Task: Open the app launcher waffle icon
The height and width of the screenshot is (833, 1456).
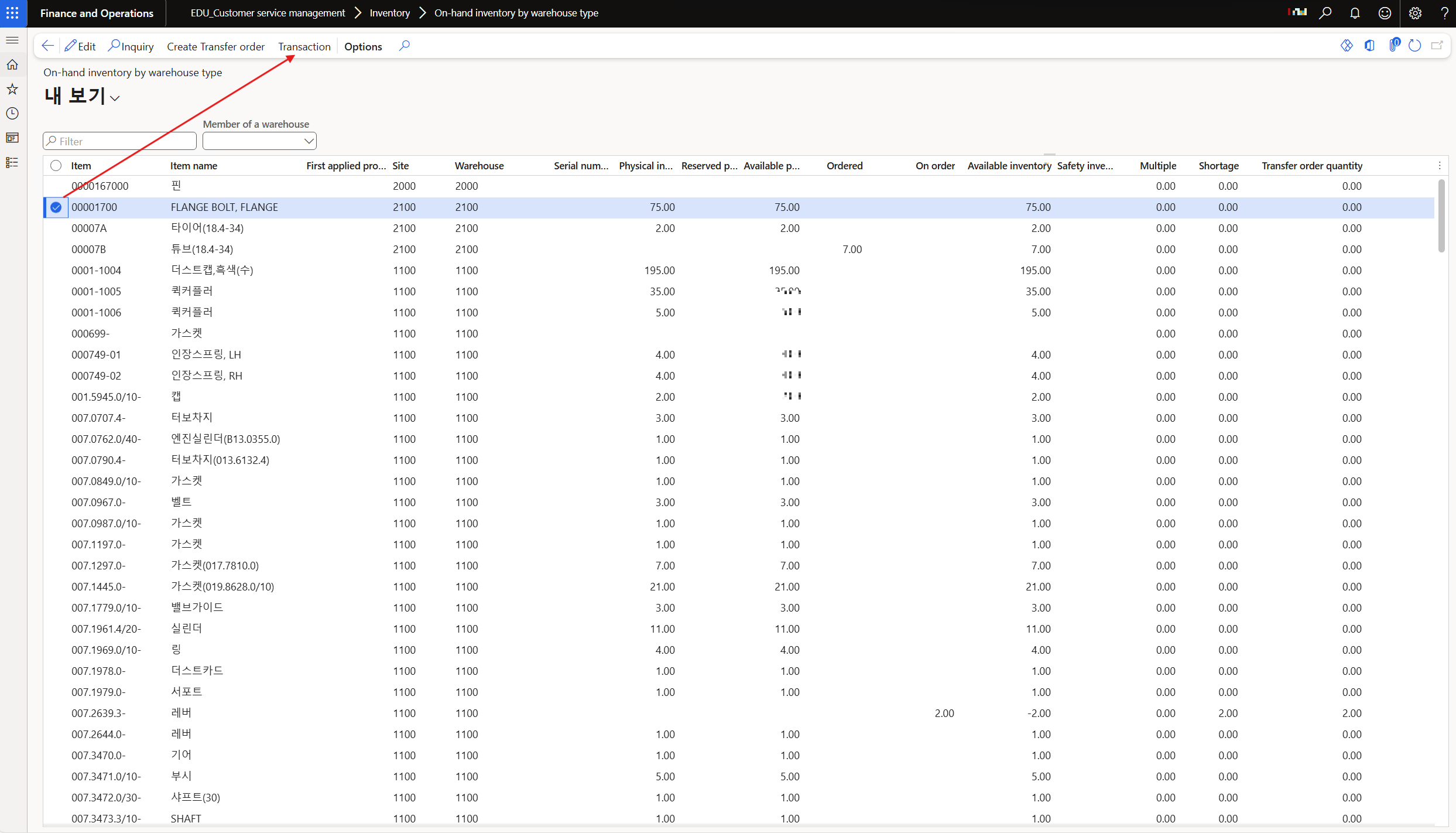Action: coord(12,13)
